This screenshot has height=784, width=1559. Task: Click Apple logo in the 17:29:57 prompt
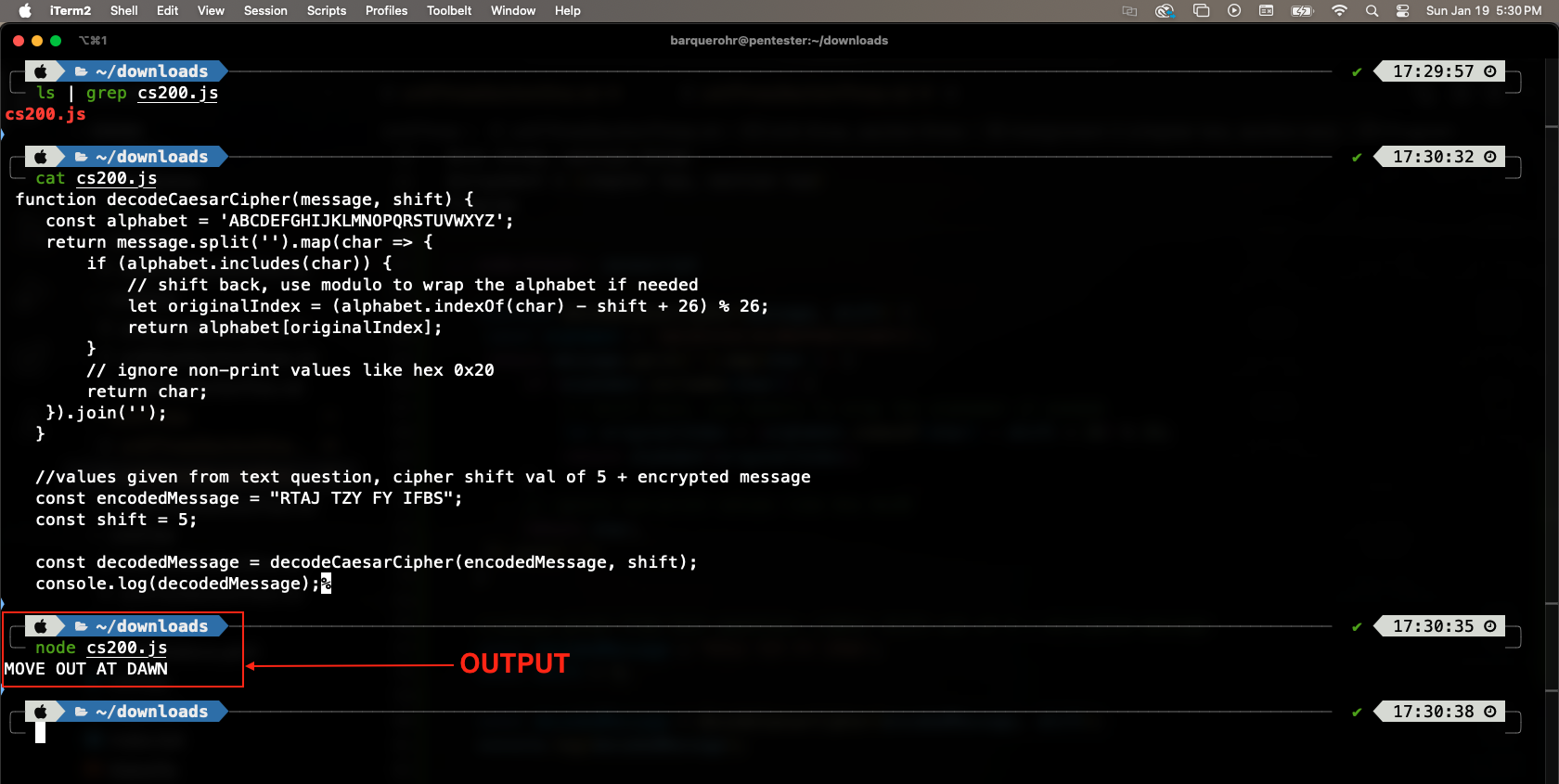[41, 71]
